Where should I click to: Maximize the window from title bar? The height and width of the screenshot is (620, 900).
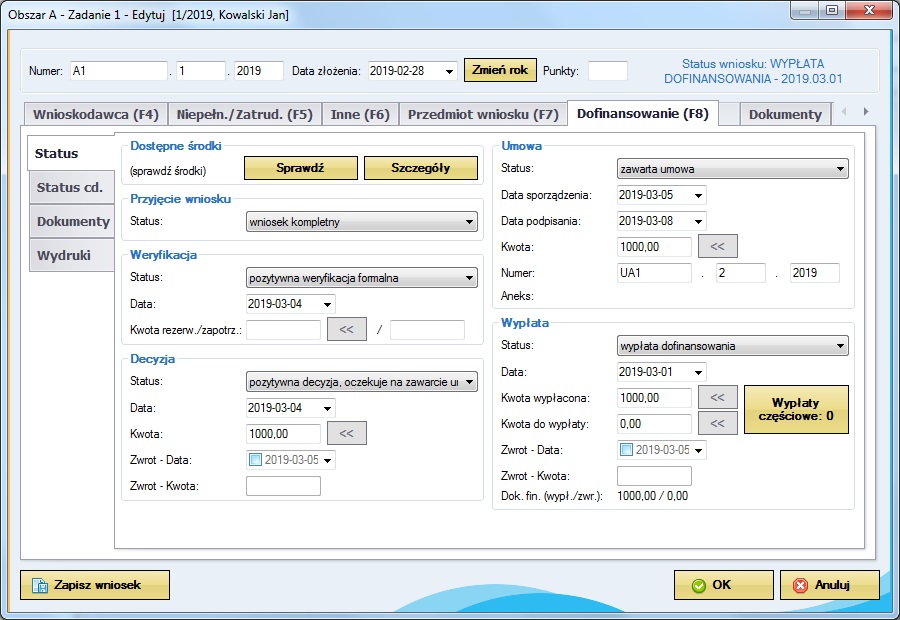coord(832,10)
